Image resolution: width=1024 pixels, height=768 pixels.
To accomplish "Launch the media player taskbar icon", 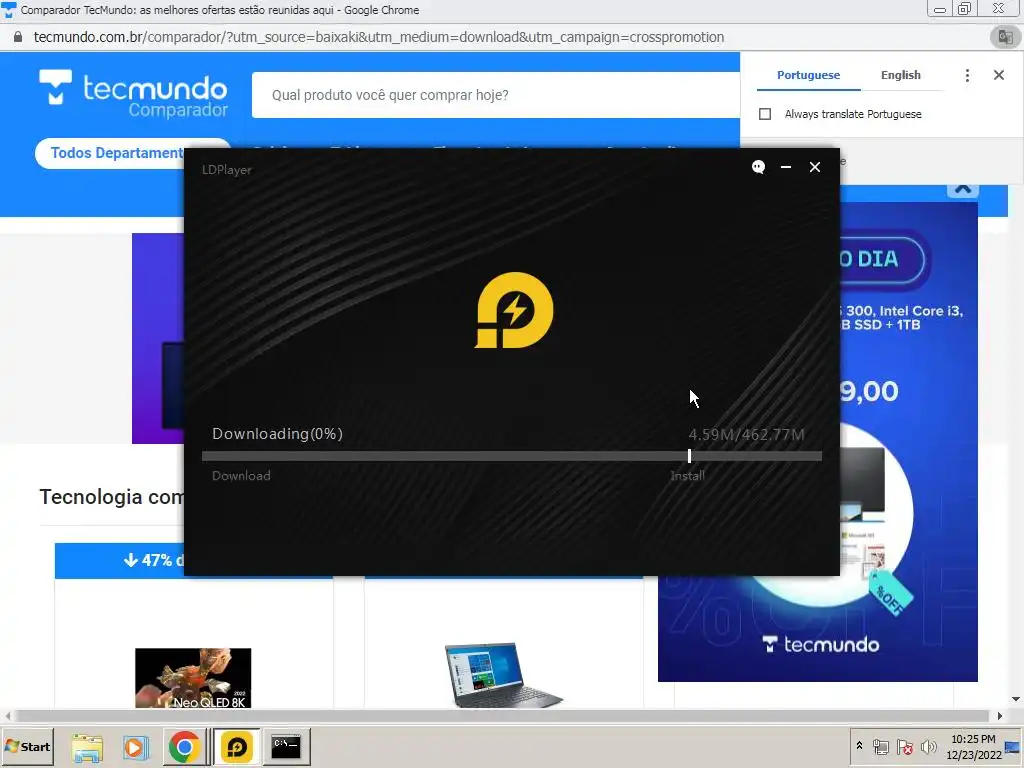I will [136, 747].
